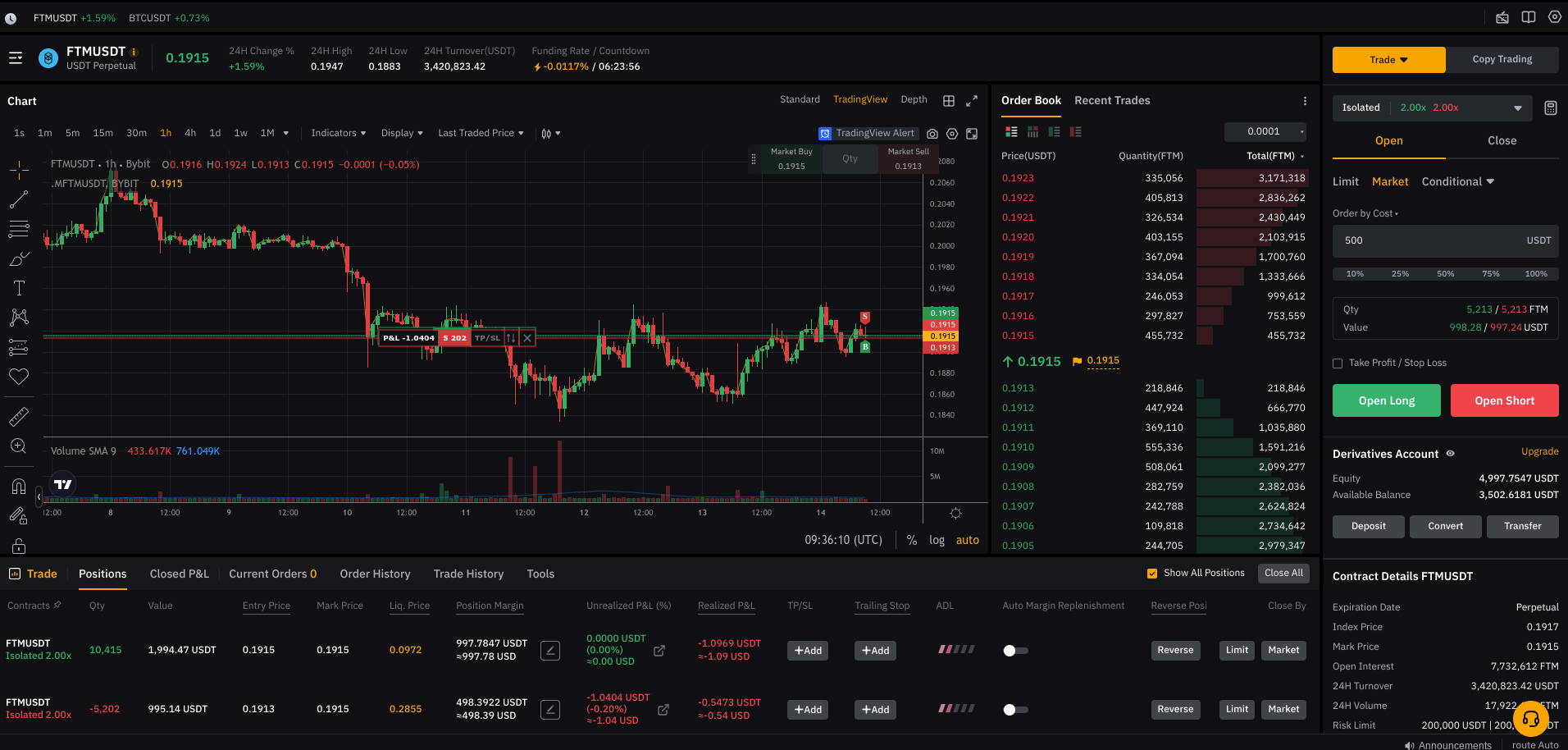This screenshot has width=1568, height=750.
Task: Open the calculator icon next to leverage
Action: tap(1550, 107)
